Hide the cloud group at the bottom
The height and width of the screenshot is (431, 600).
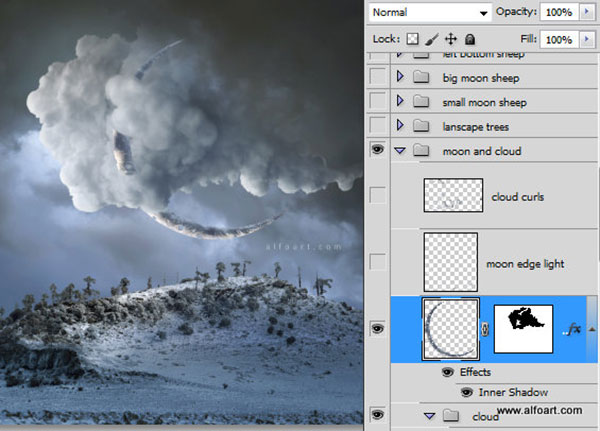click(x=378, y=415)
